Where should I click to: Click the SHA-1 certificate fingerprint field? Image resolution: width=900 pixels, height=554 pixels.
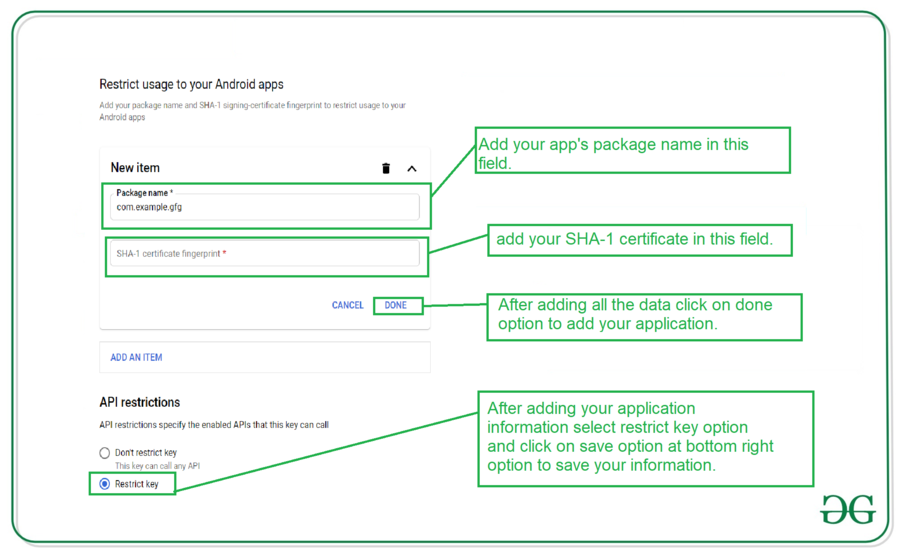coord(265,253)
